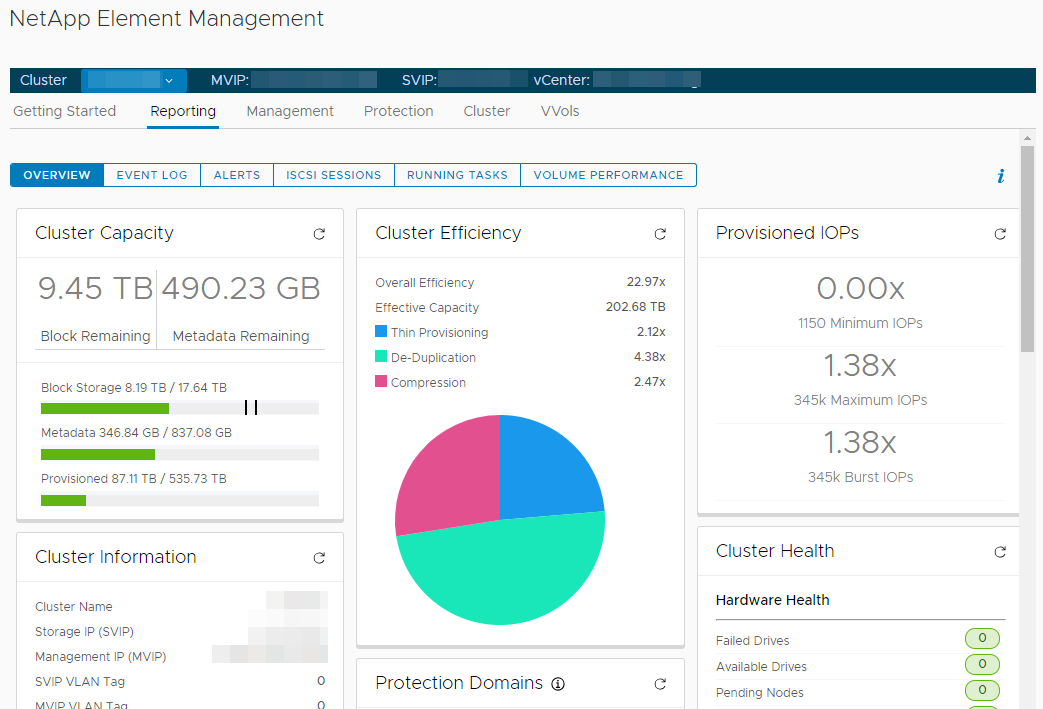This screenshot has width=1043, height=709.
Task: Open the Alerts sub-tab
Action: pyautogui.click(x=237, y=175)
